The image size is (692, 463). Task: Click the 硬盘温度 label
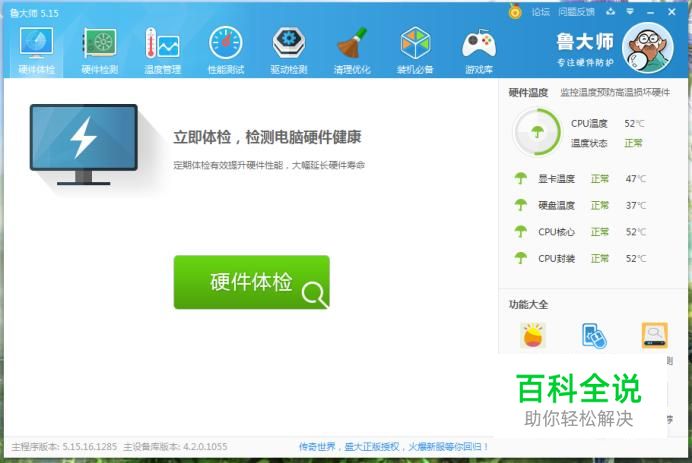pos(557,205)
